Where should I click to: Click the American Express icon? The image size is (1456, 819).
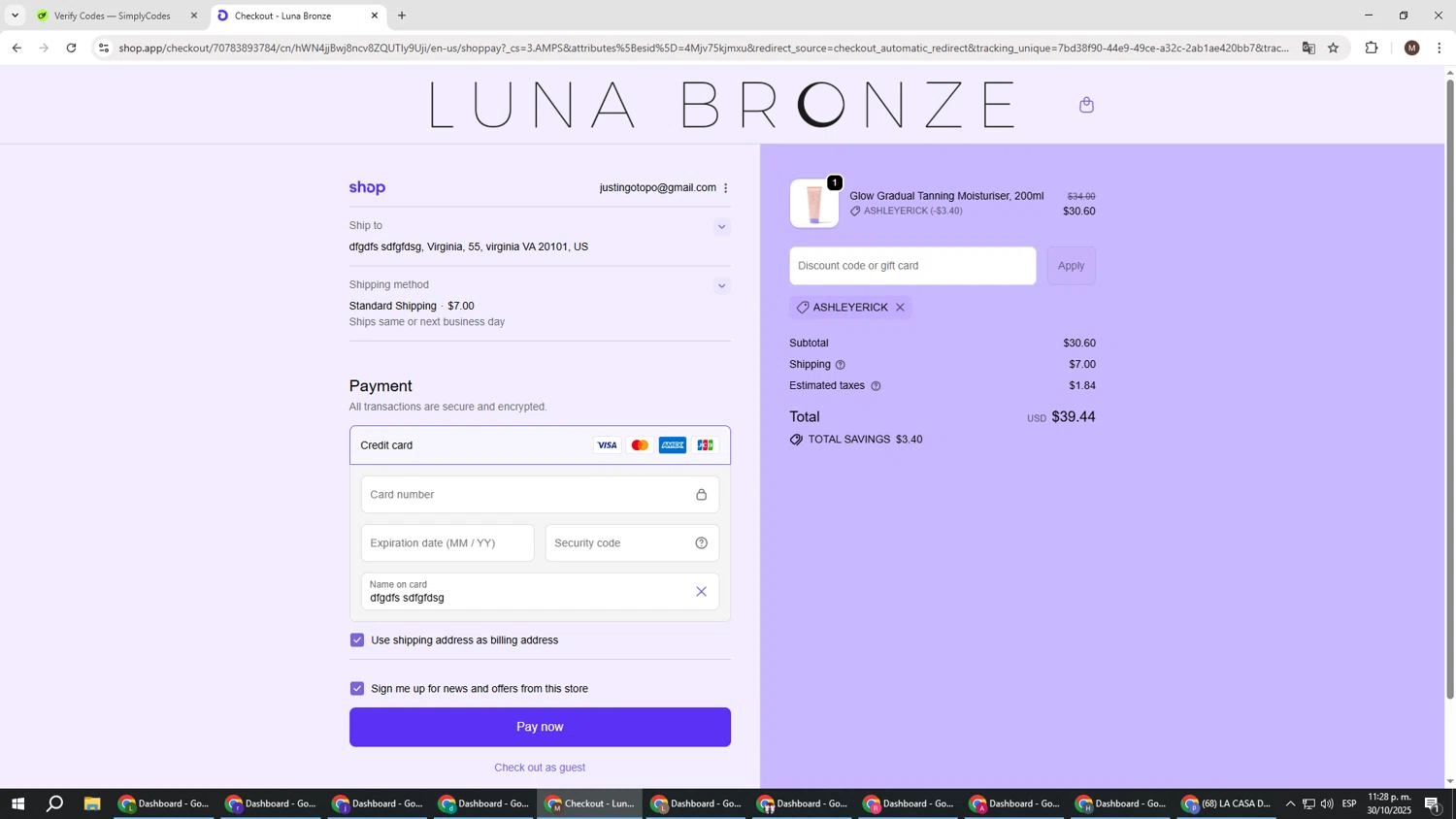click(x=673, y=445)
